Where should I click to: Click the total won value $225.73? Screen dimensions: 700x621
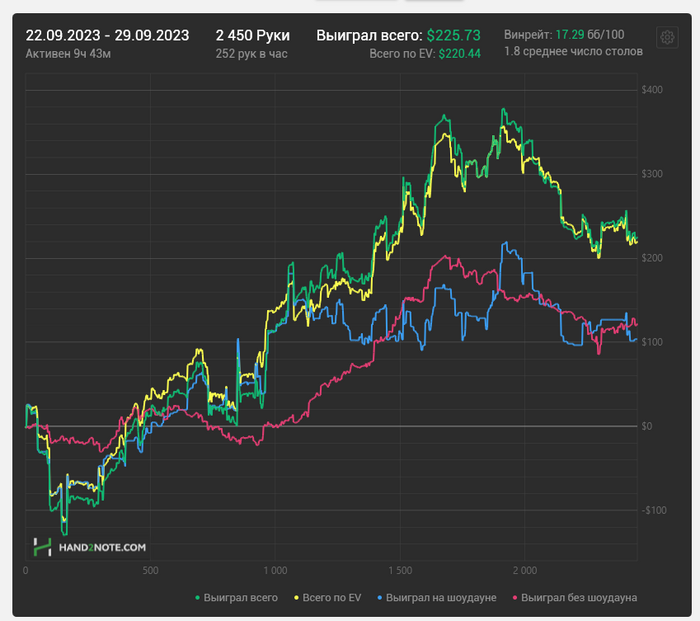coord(454,35)
